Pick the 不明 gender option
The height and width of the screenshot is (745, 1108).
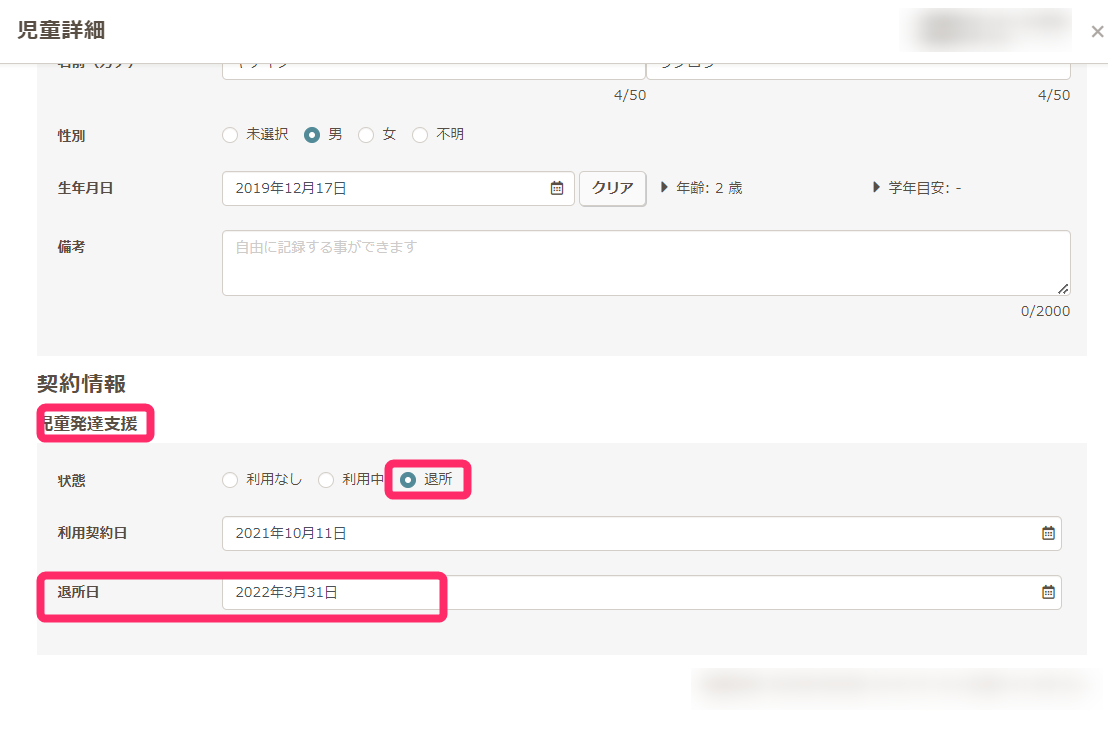coord(420,134)
